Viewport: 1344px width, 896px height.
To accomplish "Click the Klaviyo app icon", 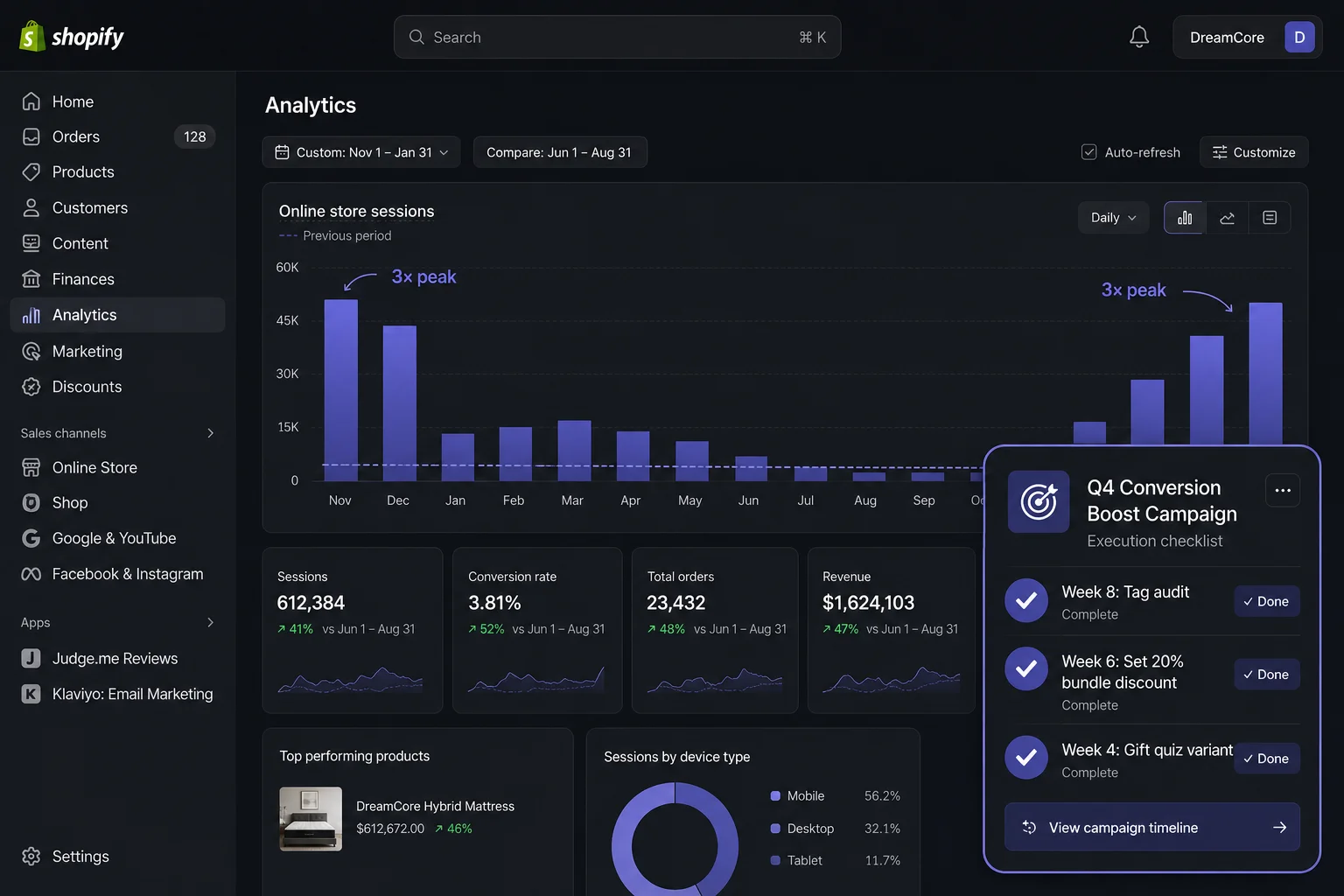I will [x=31, y=694].
